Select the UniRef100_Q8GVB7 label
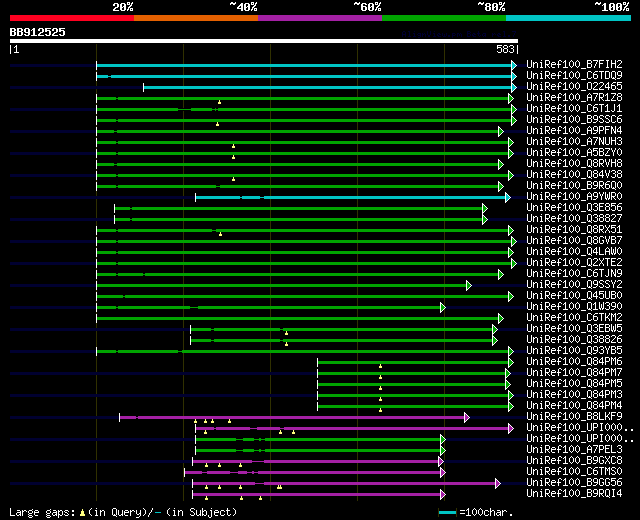640x520 pixels. click(574, 241)
